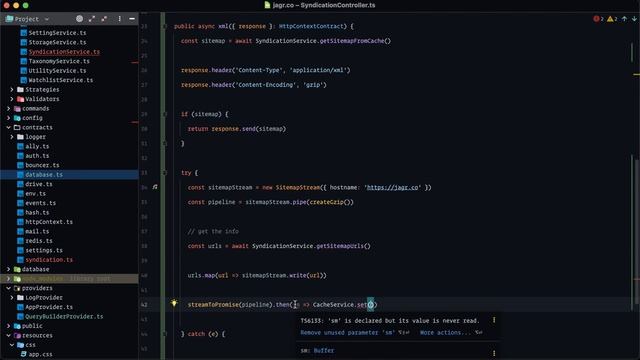Expand the database folder

[9, 269]
